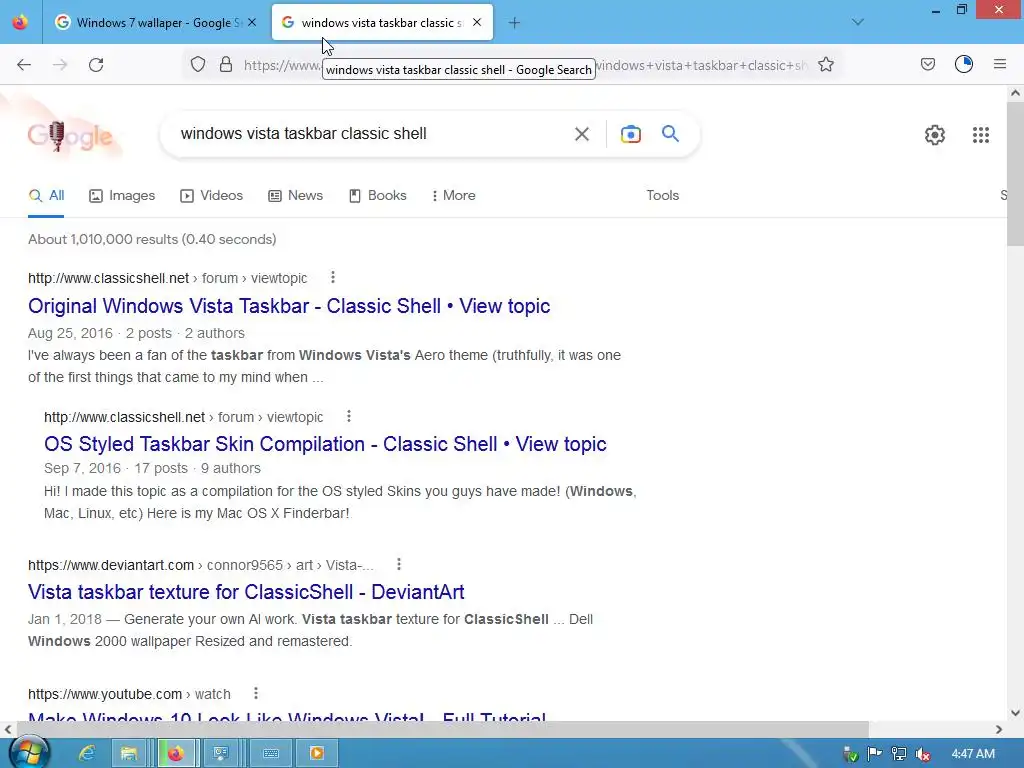
Task: Search by image camera icon
Action: pyautogui.click(x=630, y=134)
